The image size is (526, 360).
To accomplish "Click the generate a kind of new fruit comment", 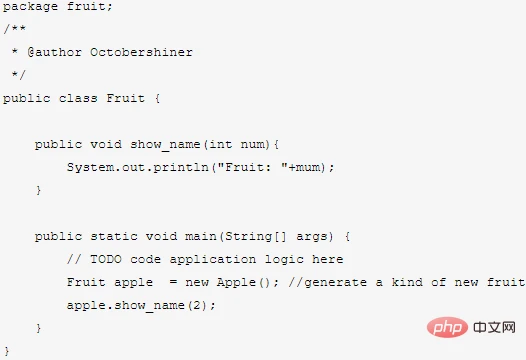I will [407, 282].
